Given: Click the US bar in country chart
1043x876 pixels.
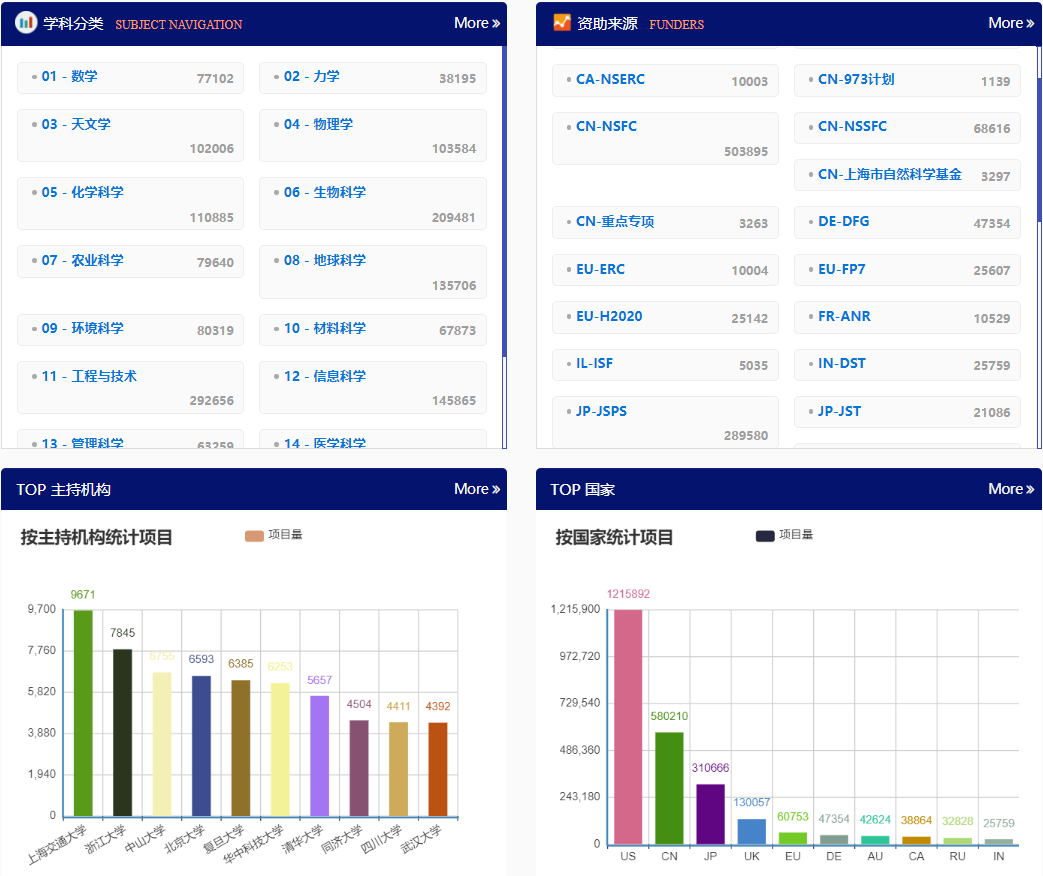Looking at the screenshot, I should [628, 726].
